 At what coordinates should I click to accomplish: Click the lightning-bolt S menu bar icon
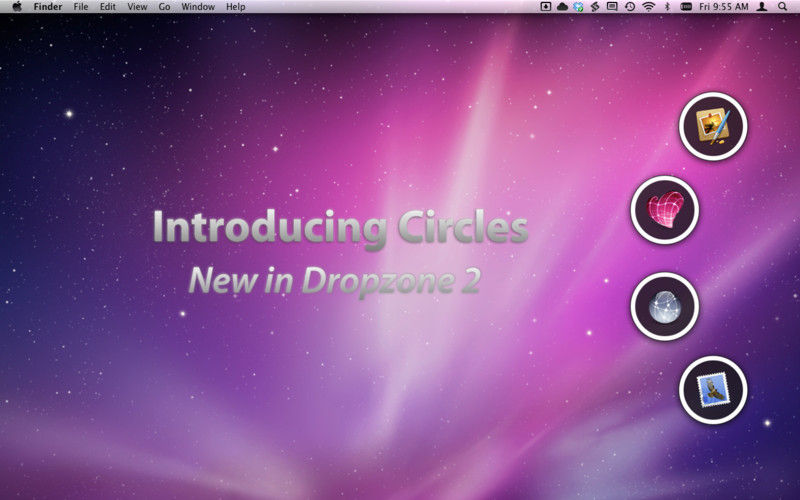point(595,7)
